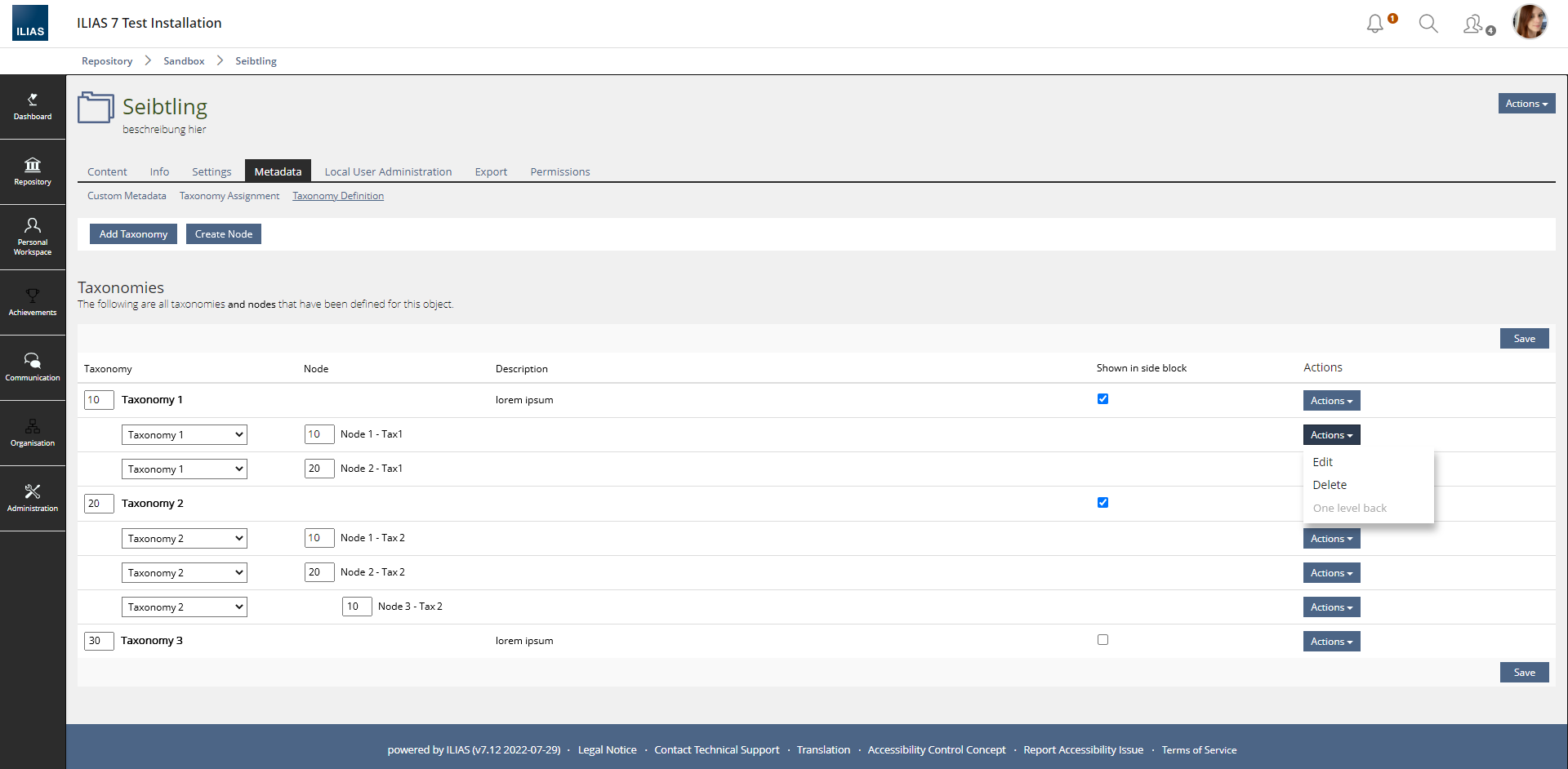Choose Delete from the open Actions menu

point(1330,485)
